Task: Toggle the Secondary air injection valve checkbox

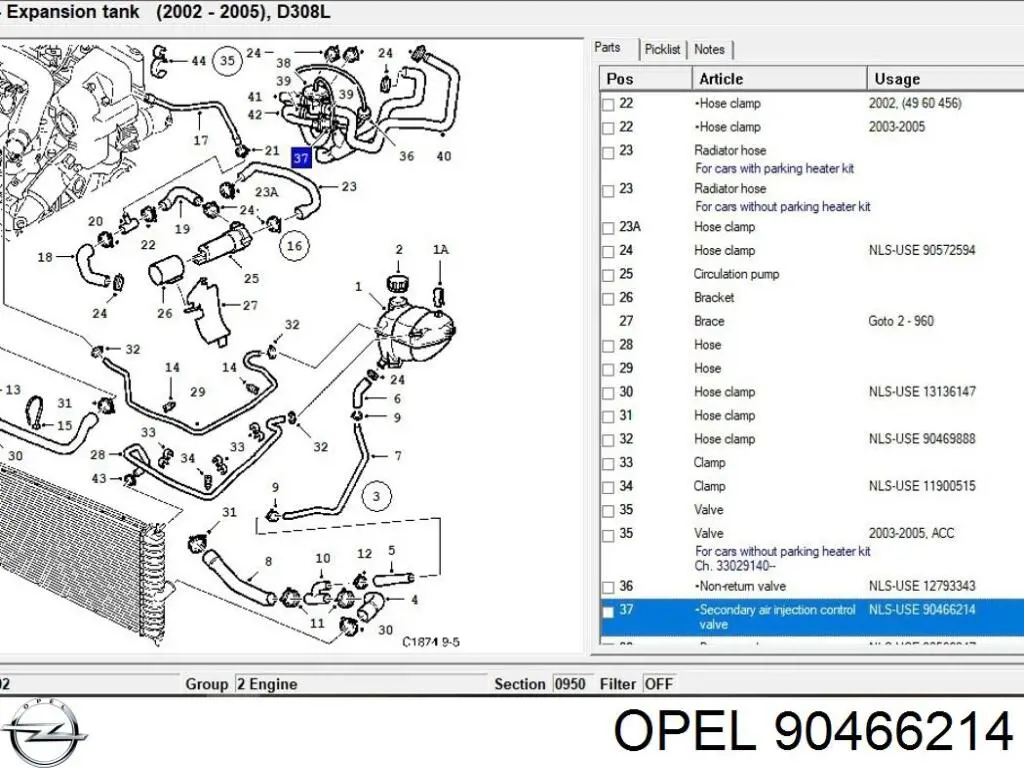Action: pyautogui.click(x=608, y=612)
